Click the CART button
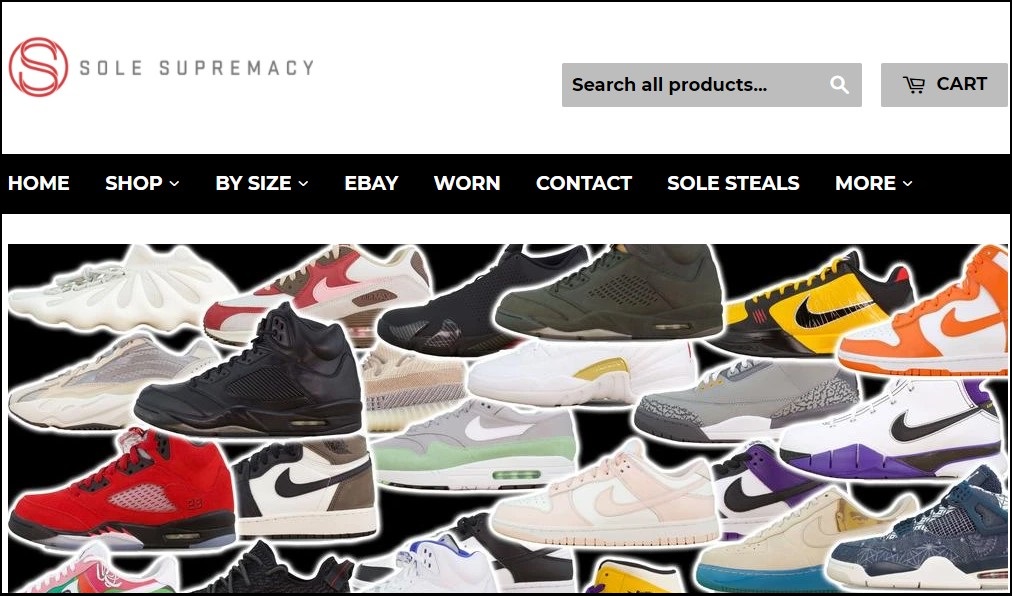The image size is (1012, 596). pos(944,85)
